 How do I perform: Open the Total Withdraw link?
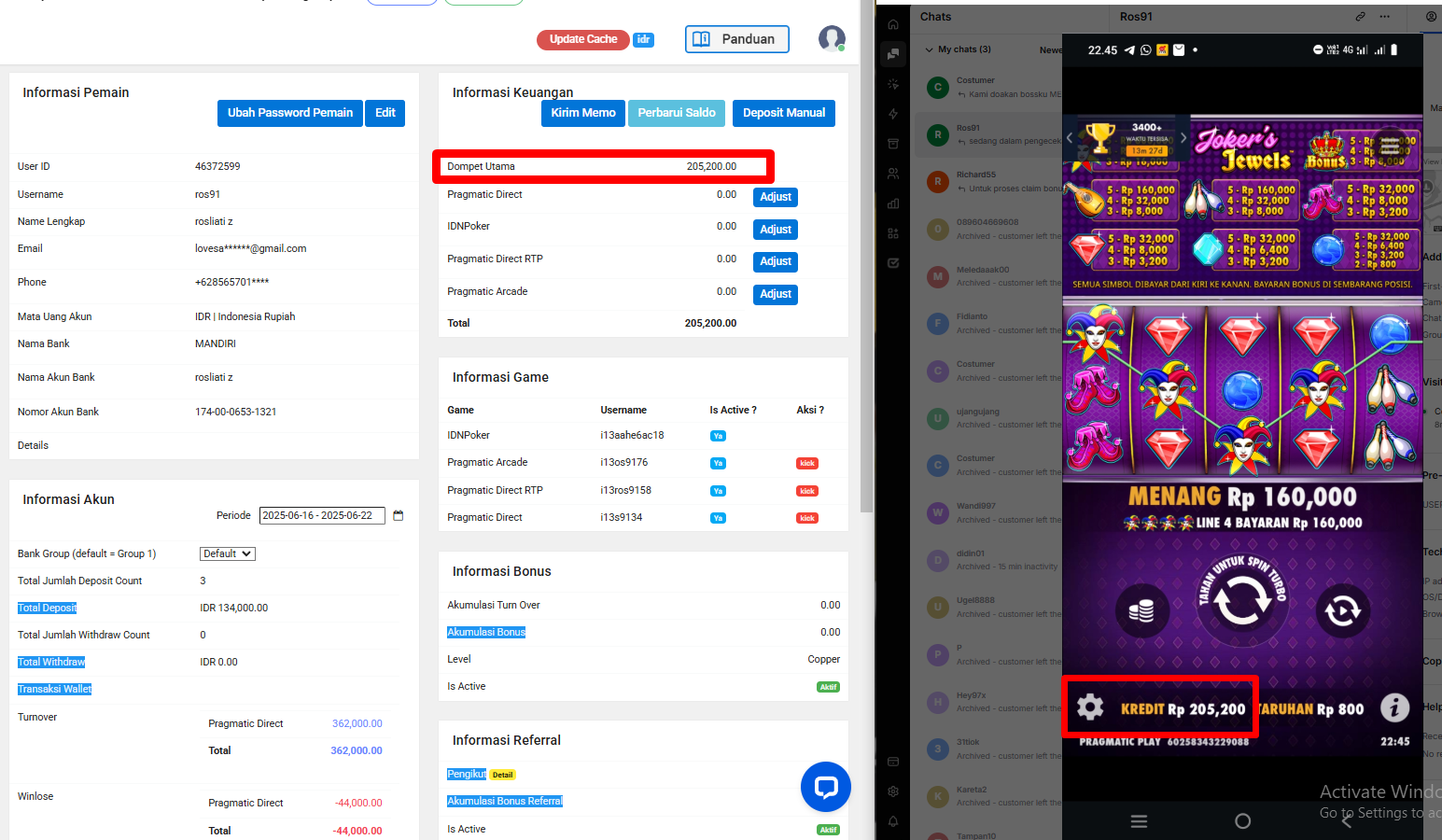51,662
